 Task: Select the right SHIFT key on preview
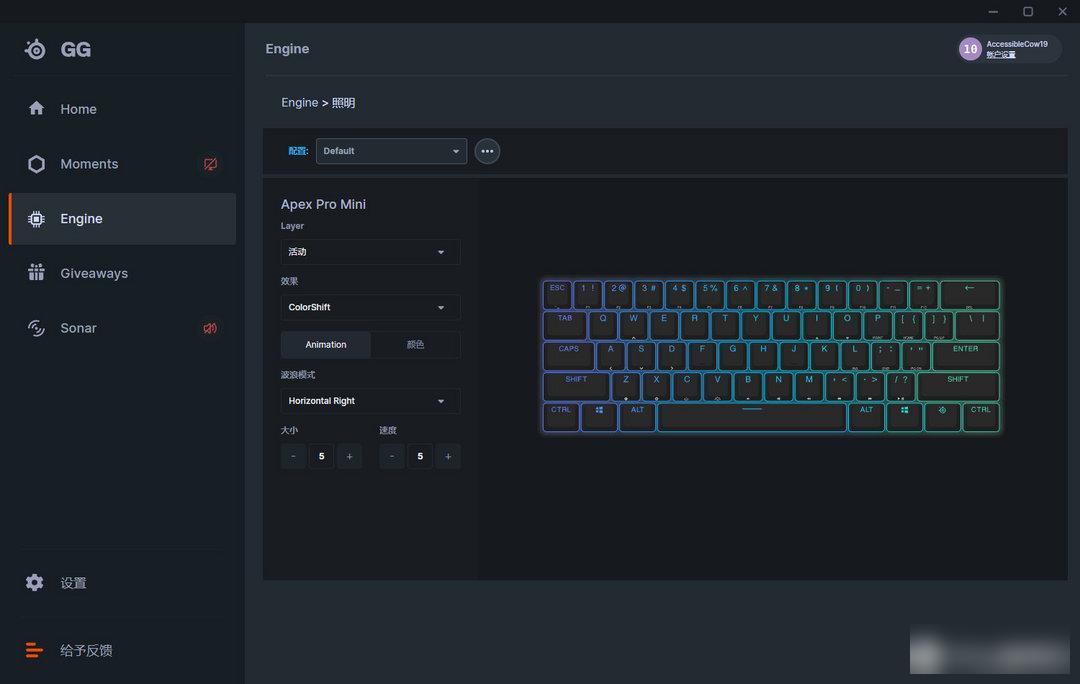(958, 386)
